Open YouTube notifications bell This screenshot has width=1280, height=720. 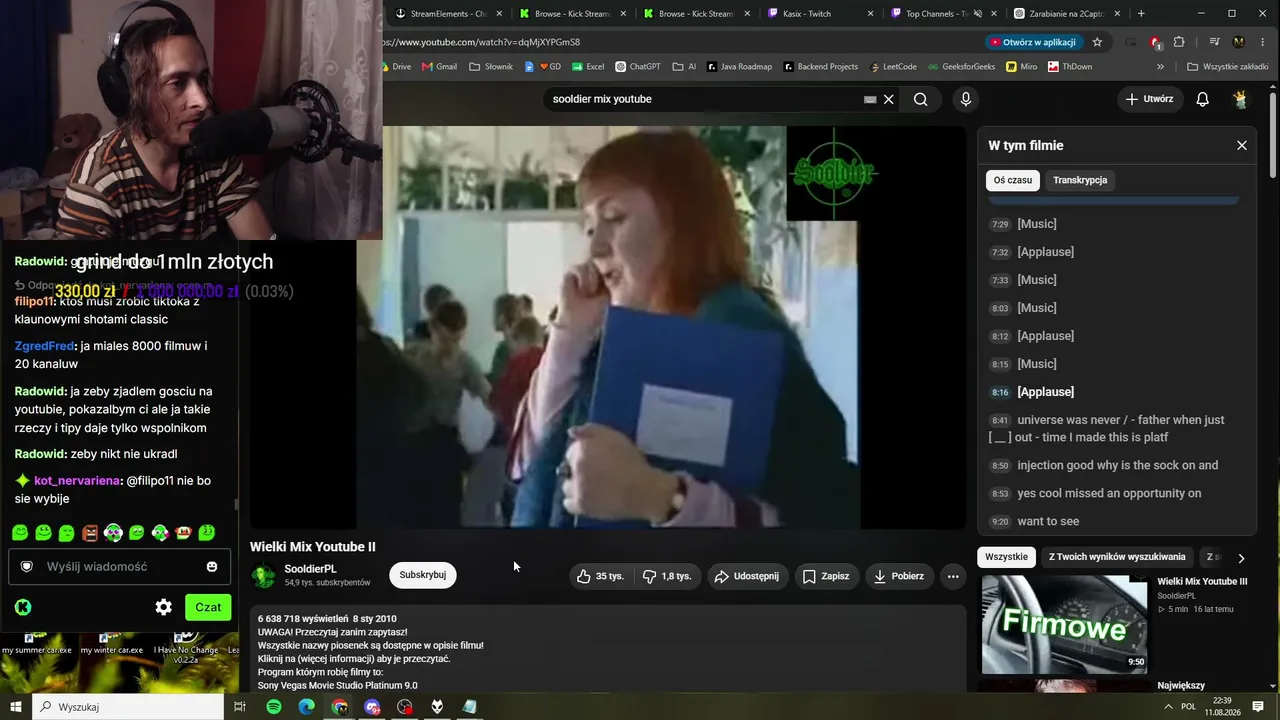[1203, 99]
